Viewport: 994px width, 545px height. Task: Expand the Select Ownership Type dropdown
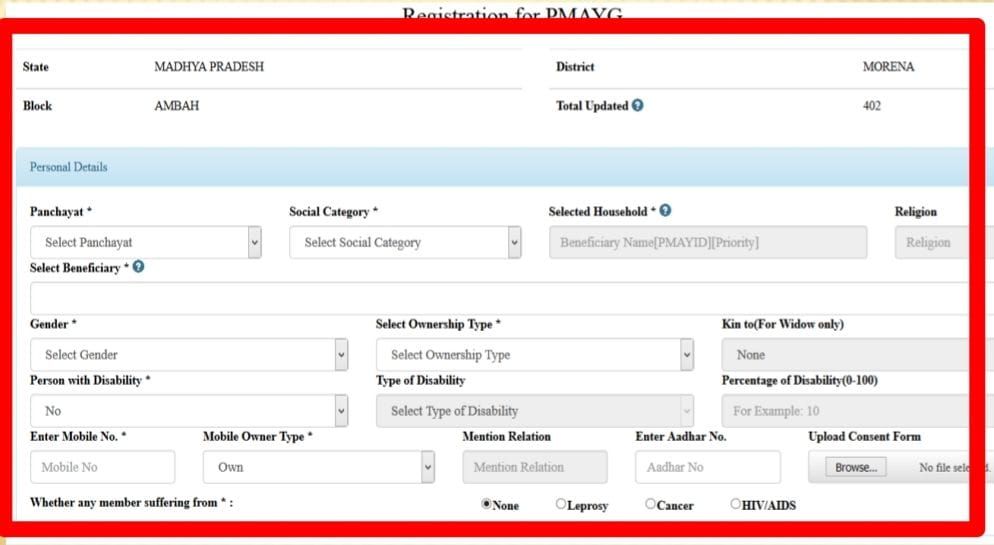click(534, 354)
